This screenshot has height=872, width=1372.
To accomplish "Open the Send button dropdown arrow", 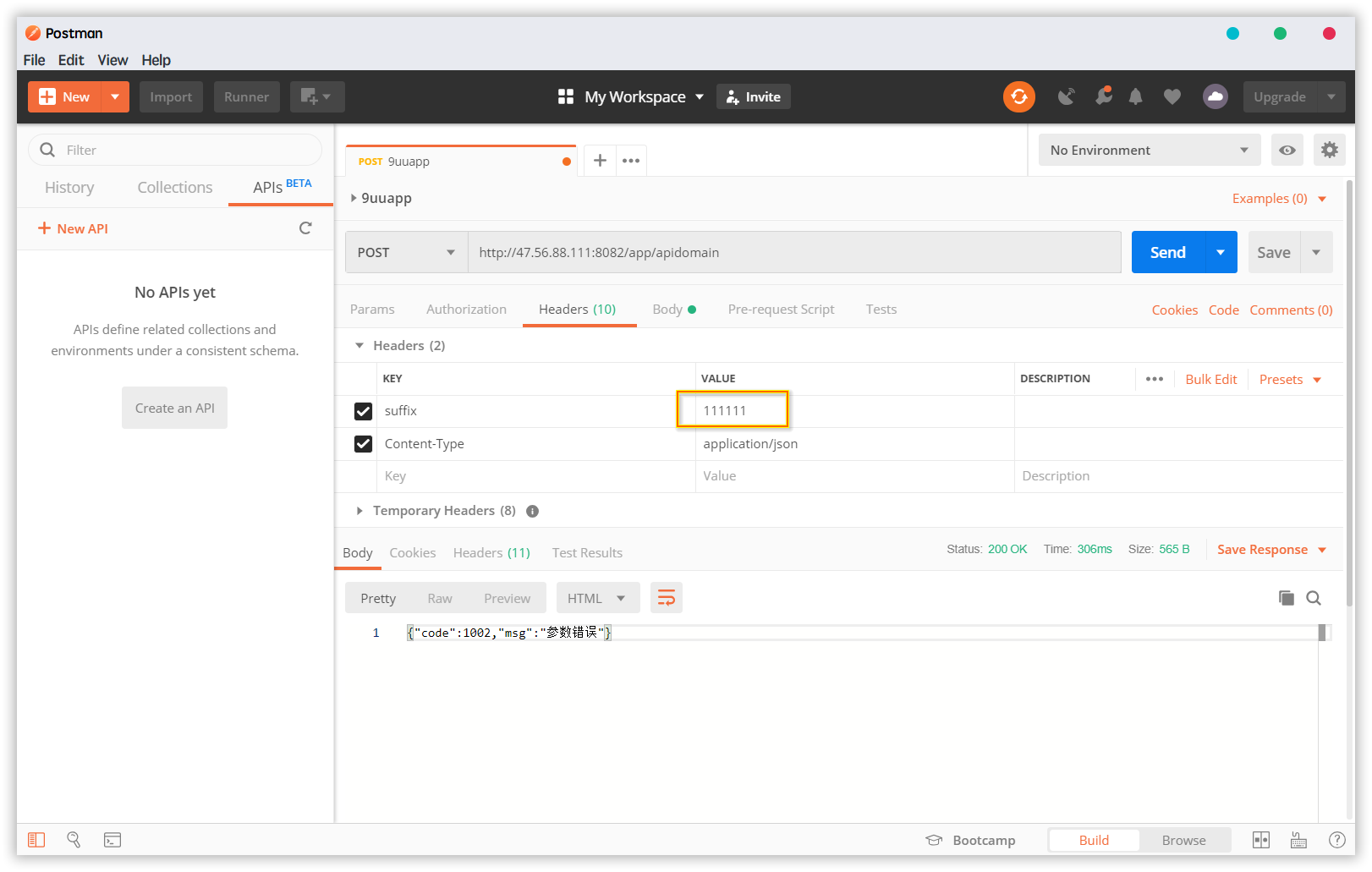I will tap(1221, 252).
